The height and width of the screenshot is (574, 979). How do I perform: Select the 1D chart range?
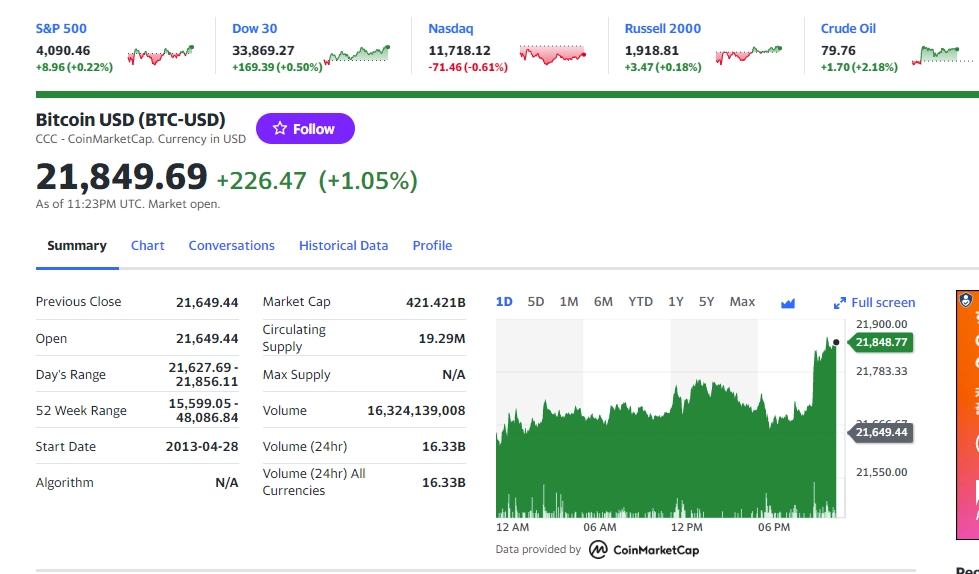504,302
